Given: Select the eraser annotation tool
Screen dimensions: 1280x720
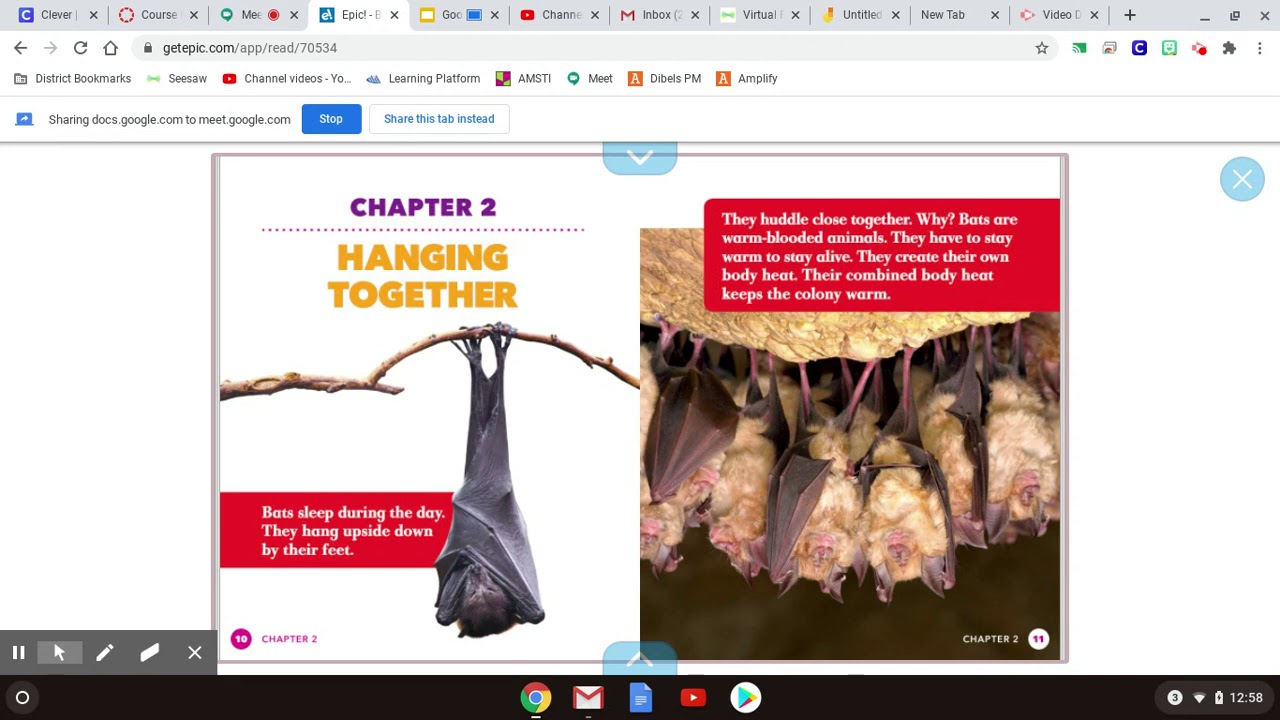Looking at the screenshot, I should click(x=150, y=653).
